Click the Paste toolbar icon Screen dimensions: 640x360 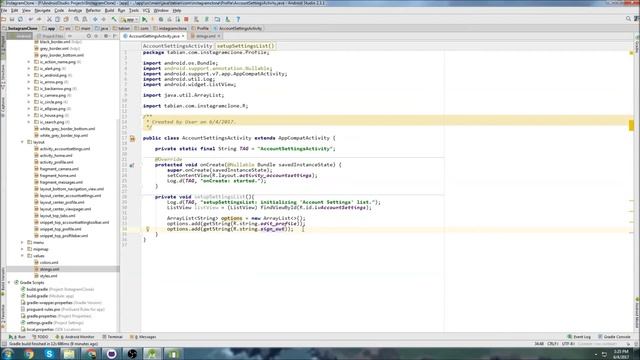click(x=66, y=19)
